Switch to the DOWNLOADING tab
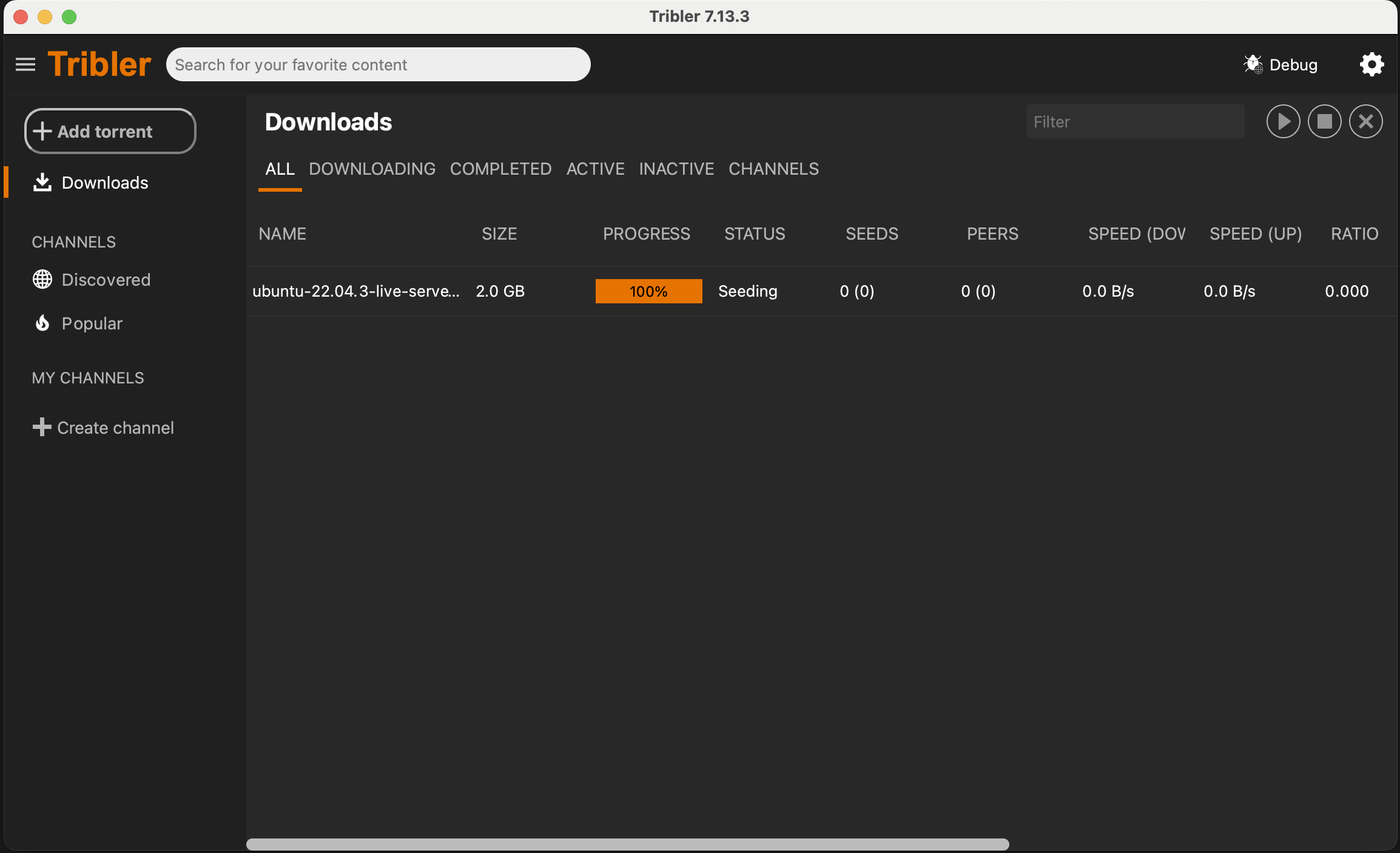Image resolution: width=1400 pixels, height=853 pixels. (x=372, y=169)
